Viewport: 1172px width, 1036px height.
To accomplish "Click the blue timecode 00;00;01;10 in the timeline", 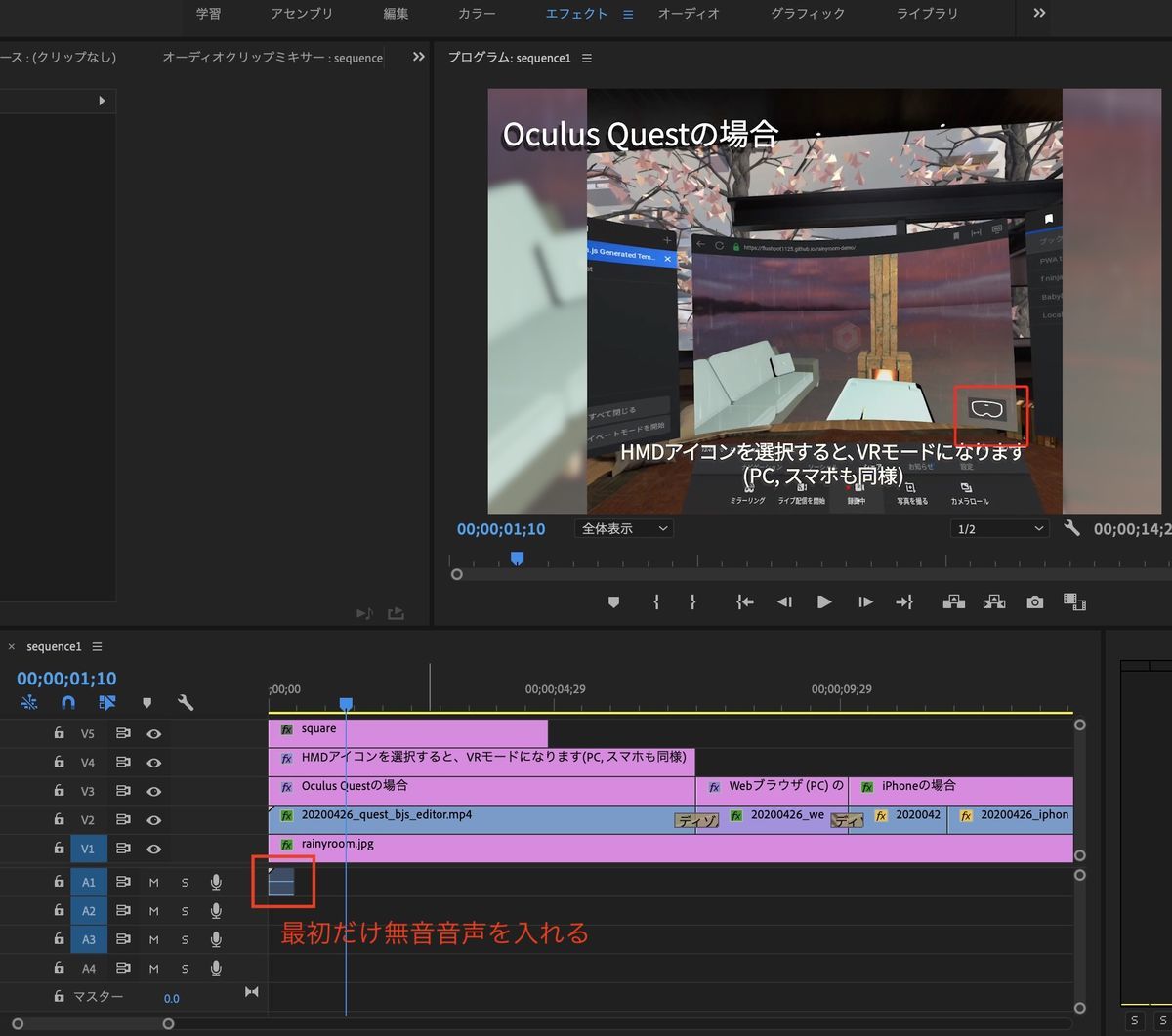I will click(66, 678).
